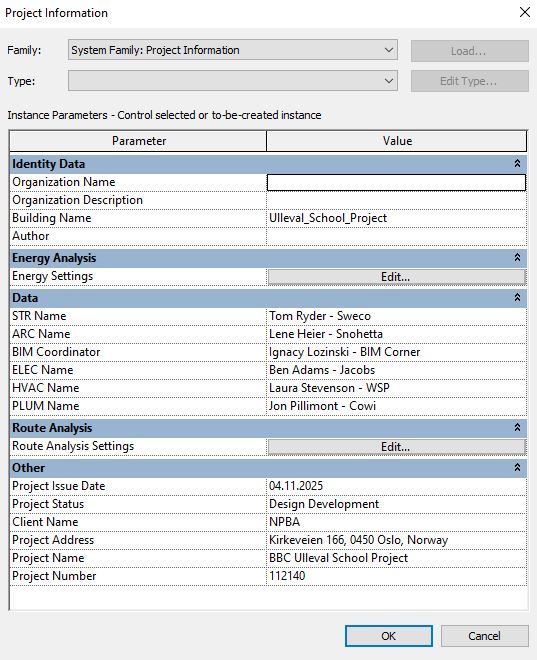Collapse the Data section chevron
The width and height of the screenshot is (537, 660).
point(517,298)
